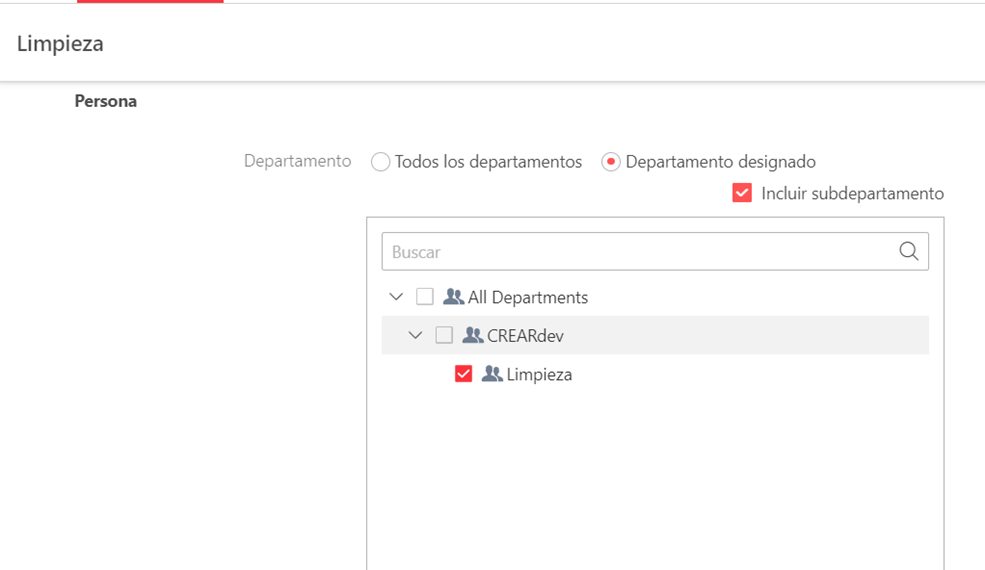
Task: Select the Limpieza entry in the tree
Action: pyautogui.click(x=539, y=374)
